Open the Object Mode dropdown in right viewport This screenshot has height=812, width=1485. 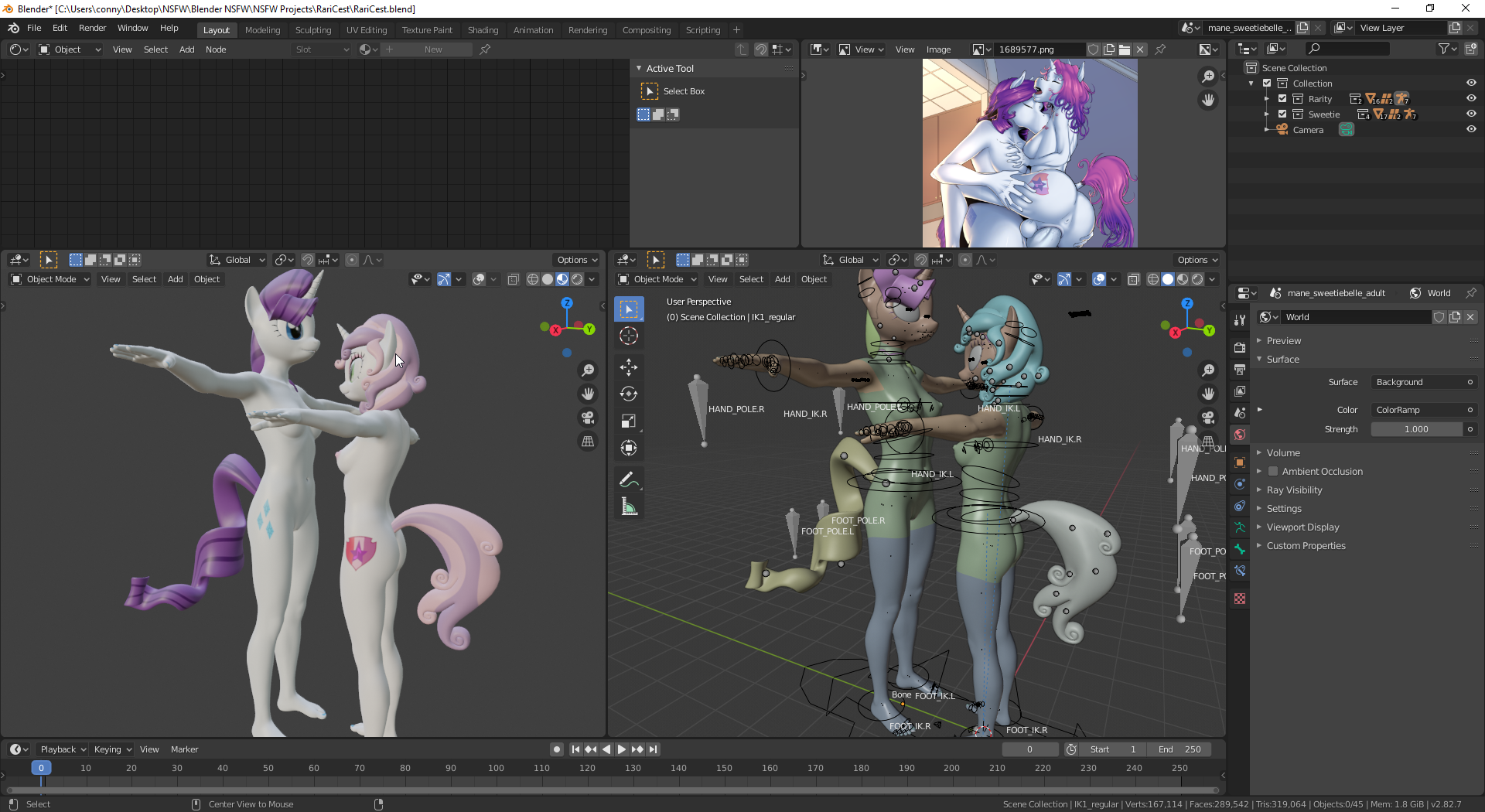pyautogui.click(x=658, y=279)
